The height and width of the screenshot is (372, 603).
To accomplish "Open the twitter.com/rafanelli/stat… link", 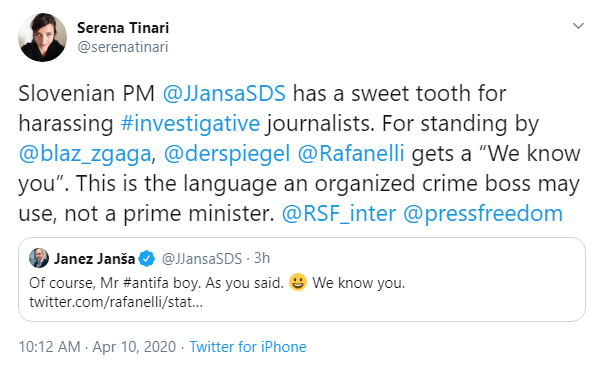I will 116,302.
